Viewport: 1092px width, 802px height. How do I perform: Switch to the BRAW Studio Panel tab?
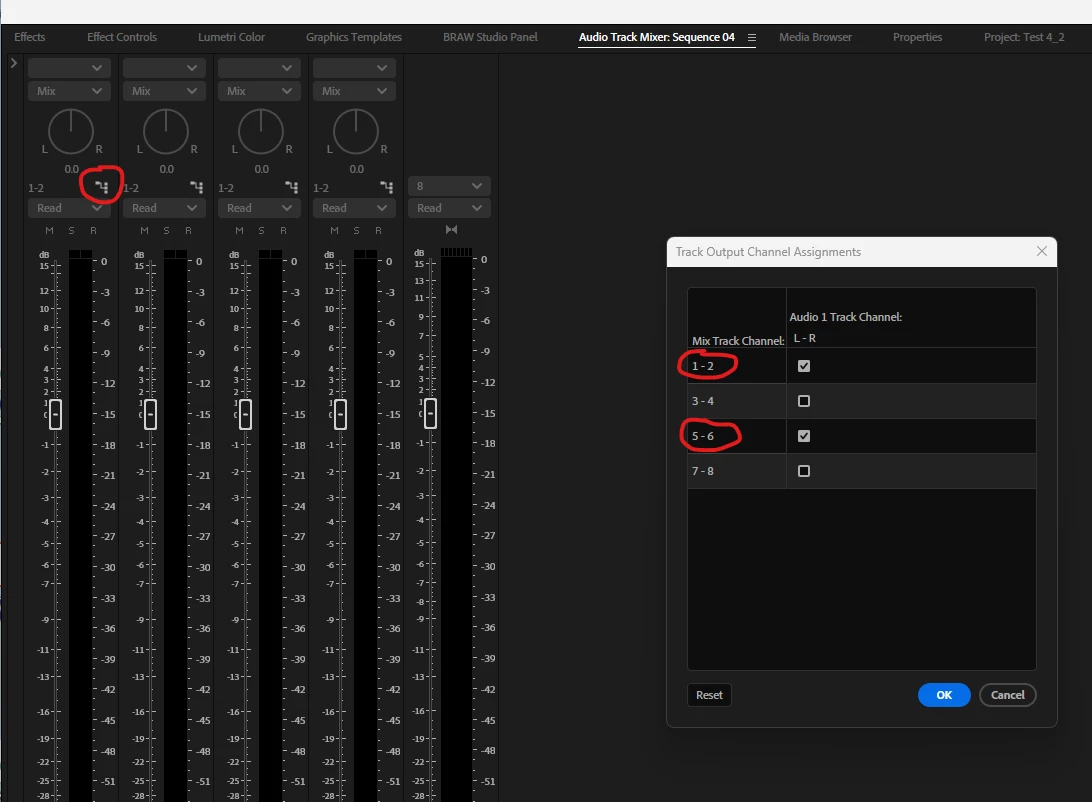point(490,37)
